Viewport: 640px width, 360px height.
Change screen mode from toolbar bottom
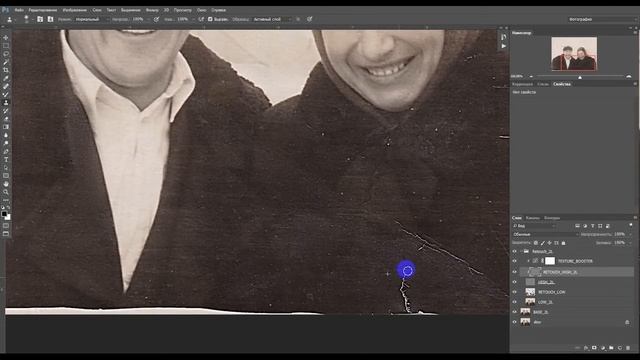point(6,234)
